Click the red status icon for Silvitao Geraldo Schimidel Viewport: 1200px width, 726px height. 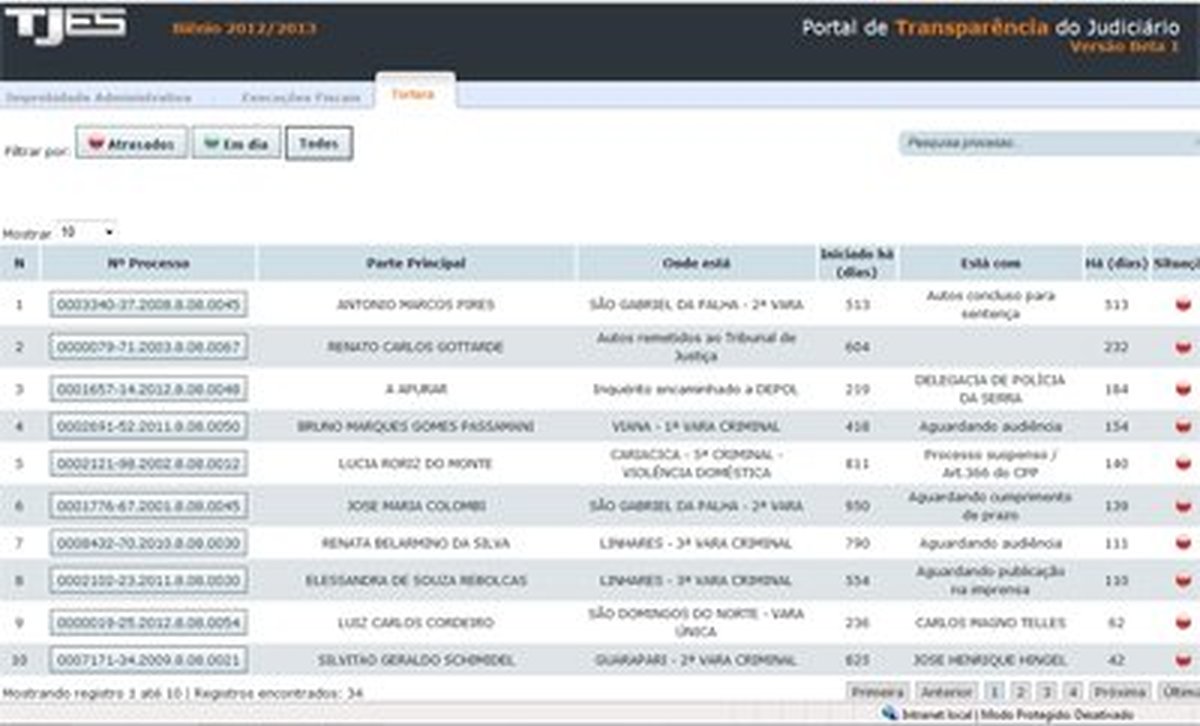pos(1183,661)
